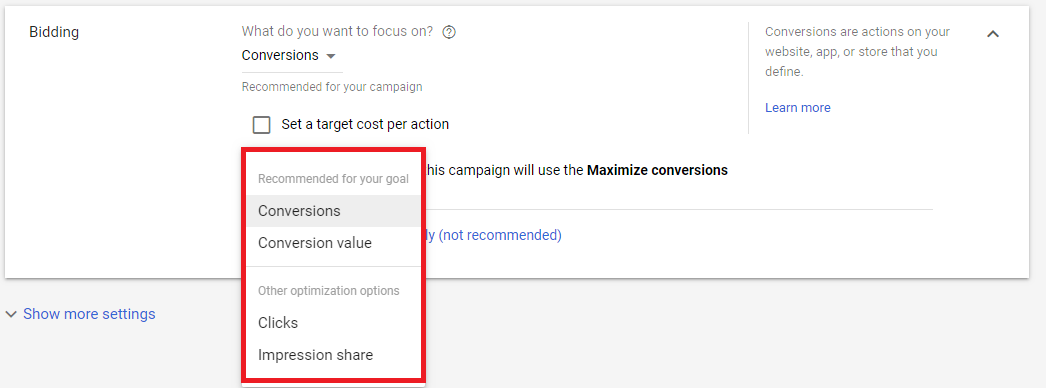Click the 'Set a target cost per action' label
This screenshot has width=1046, height=388.
coord(365,124)
